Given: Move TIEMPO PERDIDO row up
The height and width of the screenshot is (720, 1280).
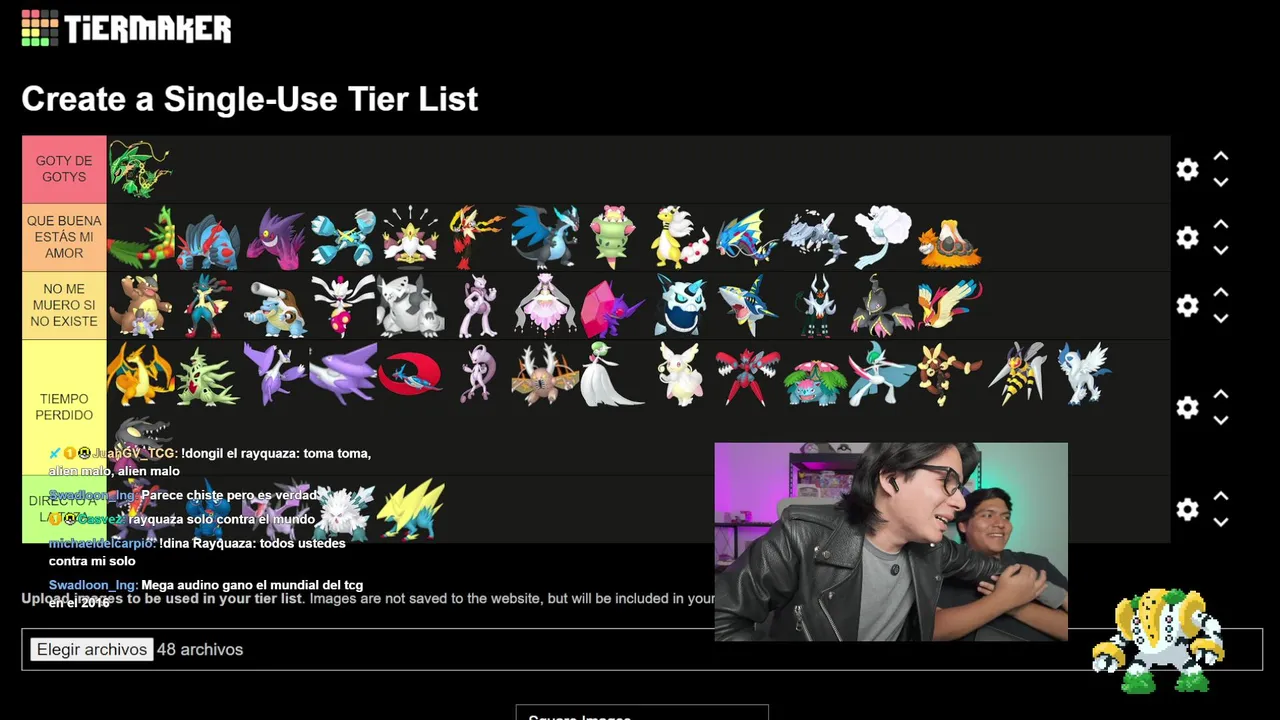Looking at the screenshot, I should click(x=1221, y=395).
